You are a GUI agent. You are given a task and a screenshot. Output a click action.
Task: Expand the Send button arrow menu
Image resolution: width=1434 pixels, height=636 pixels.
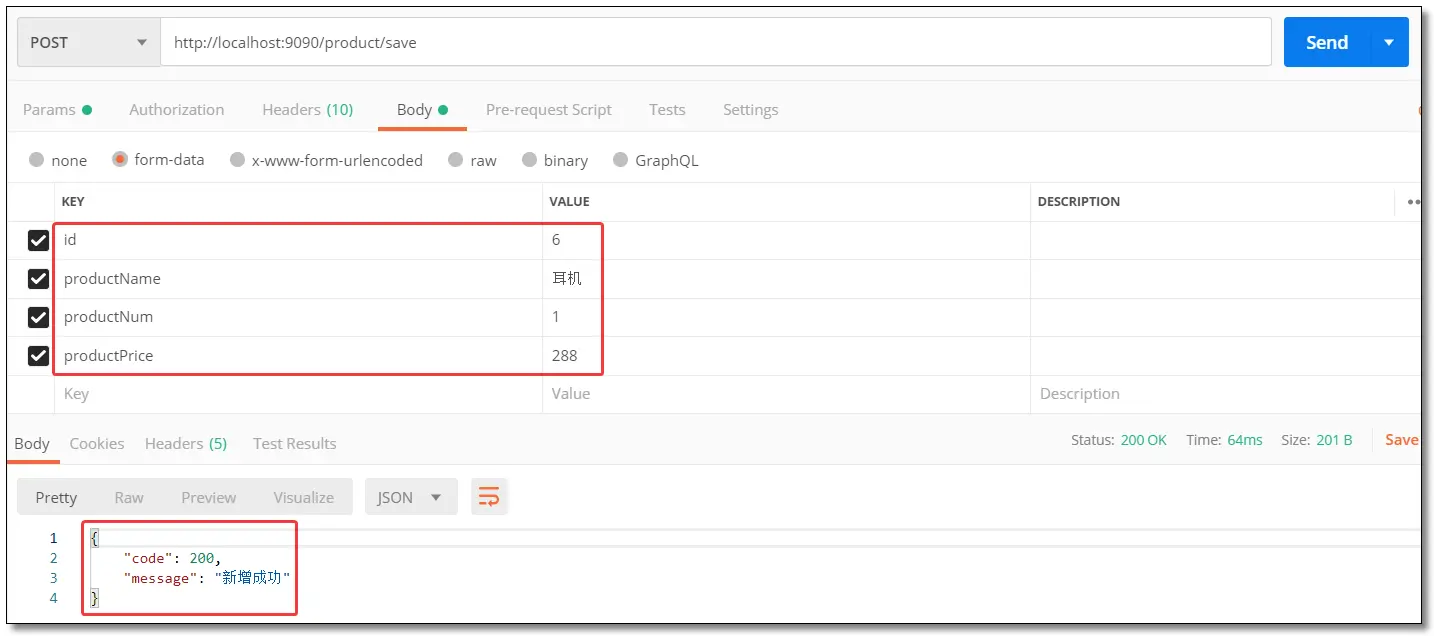click(1388, 42)
